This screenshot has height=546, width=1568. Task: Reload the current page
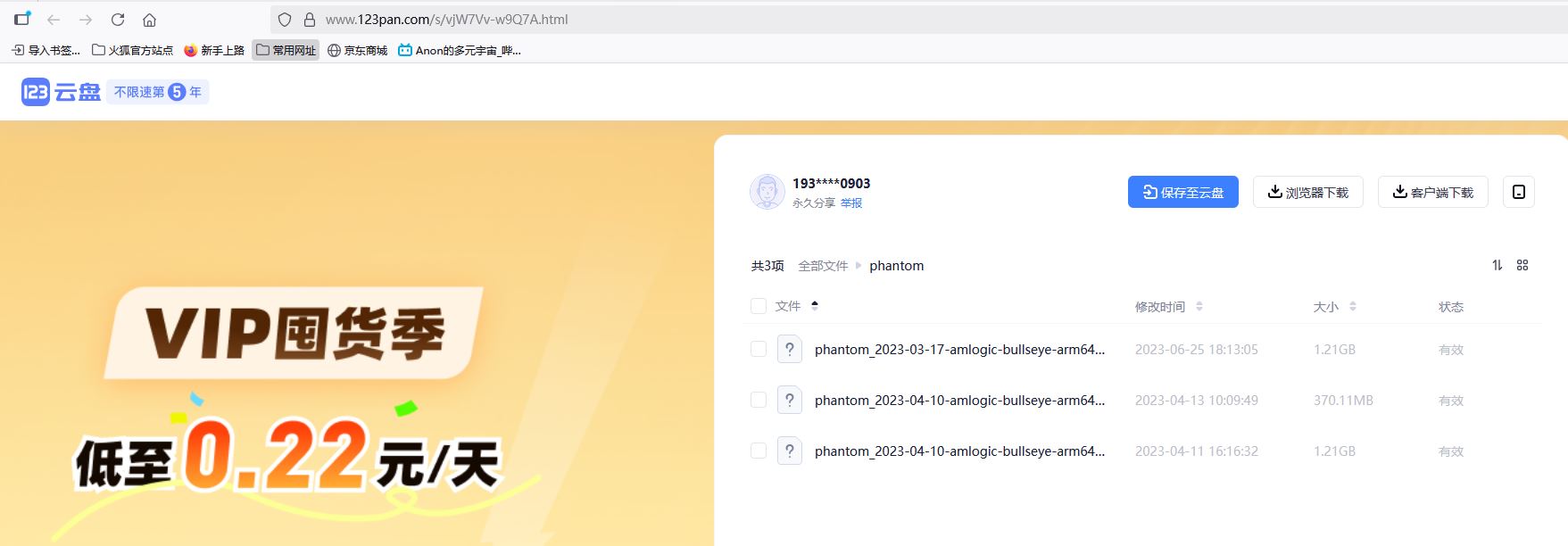pos(118,20)
